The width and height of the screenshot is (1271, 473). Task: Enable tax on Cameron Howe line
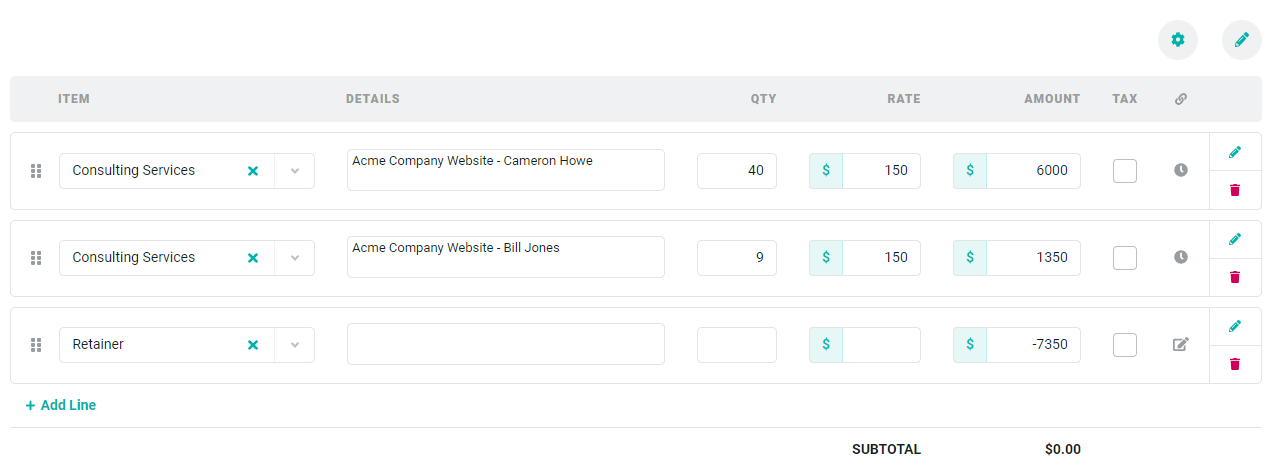coord(1125,171)
